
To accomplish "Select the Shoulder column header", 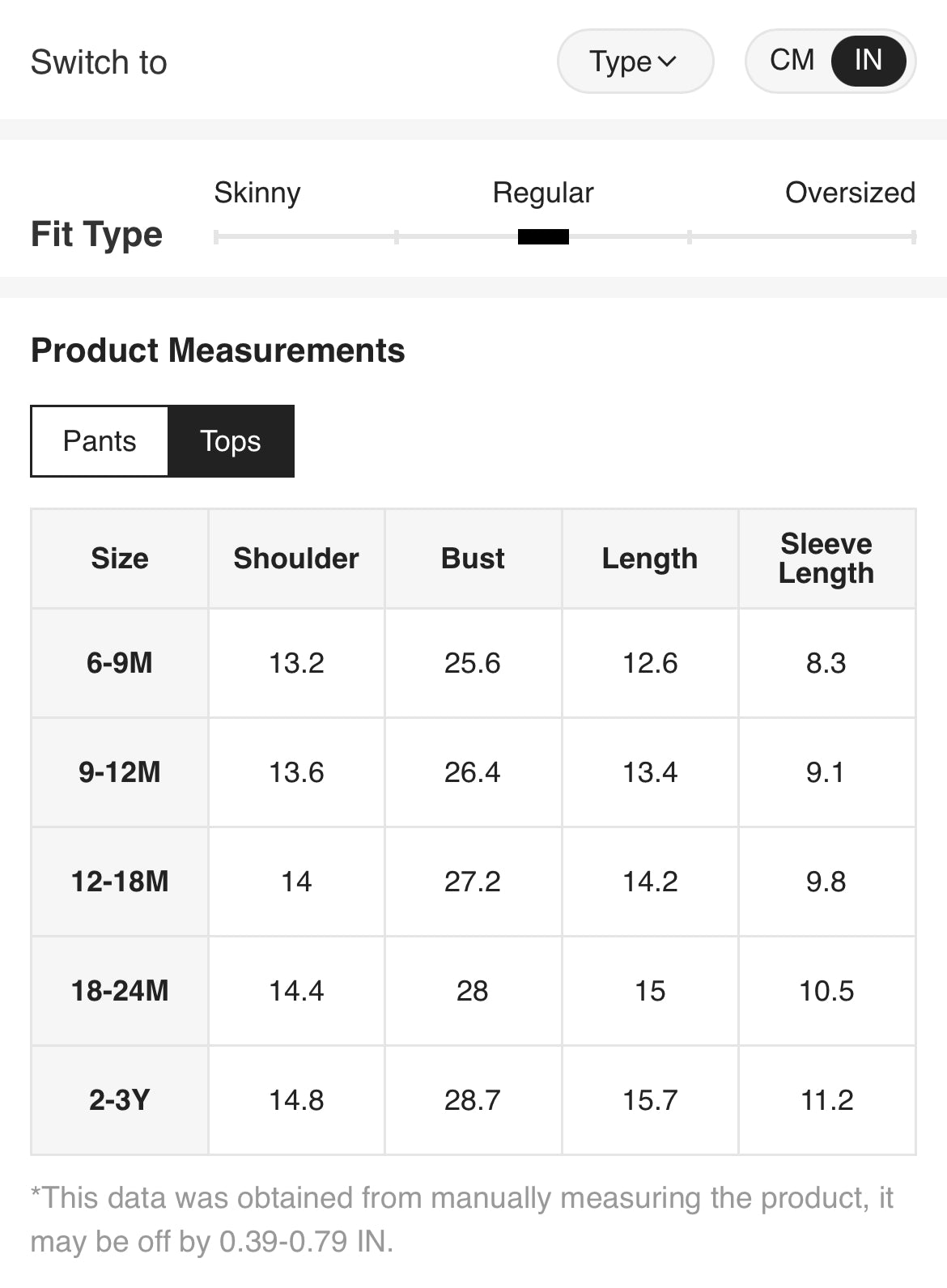I will click(x=296, y=559).
